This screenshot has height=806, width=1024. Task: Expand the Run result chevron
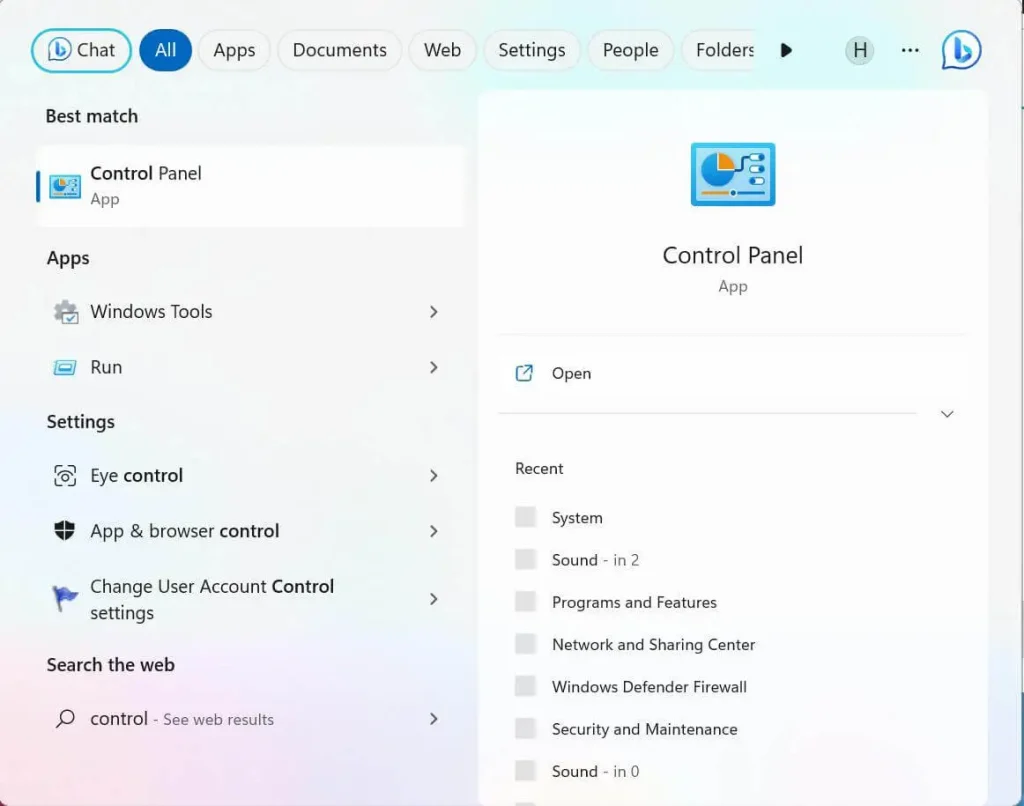[x=434, y=367]
